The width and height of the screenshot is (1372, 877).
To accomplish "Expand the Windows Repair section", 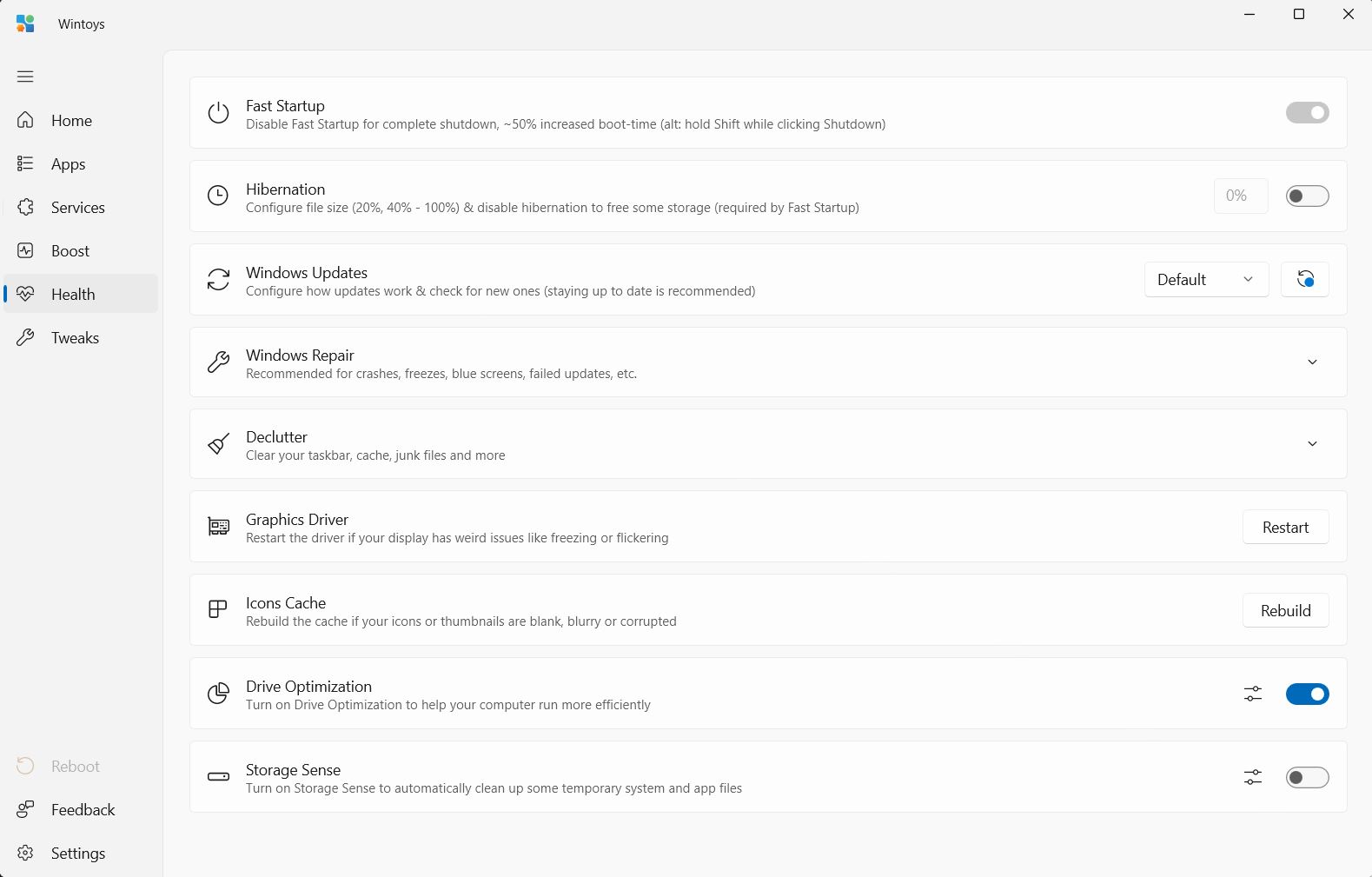I will tap(1312, 362).
